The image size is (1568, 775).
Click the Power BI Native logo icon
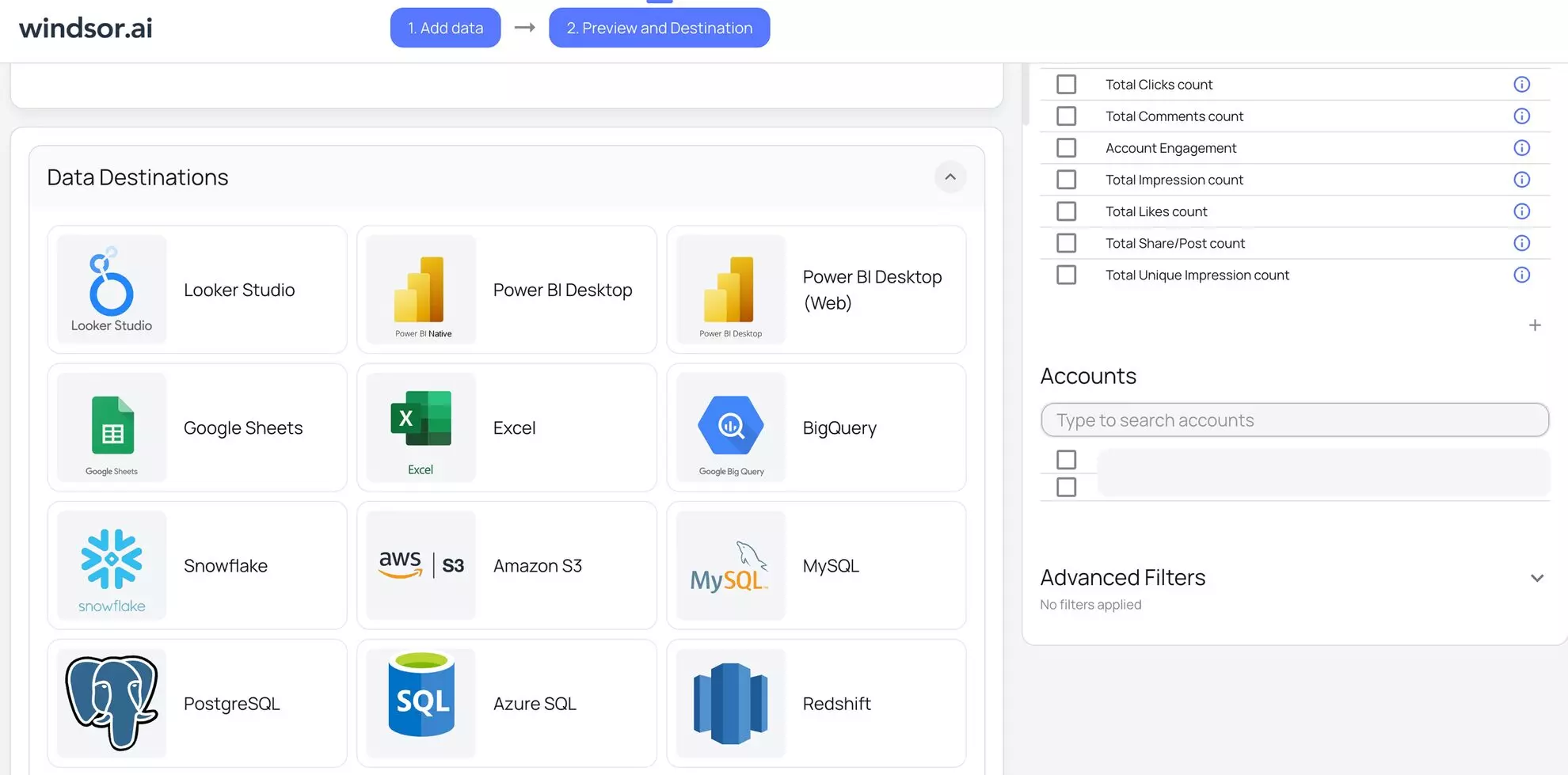[x=421, y=289]
